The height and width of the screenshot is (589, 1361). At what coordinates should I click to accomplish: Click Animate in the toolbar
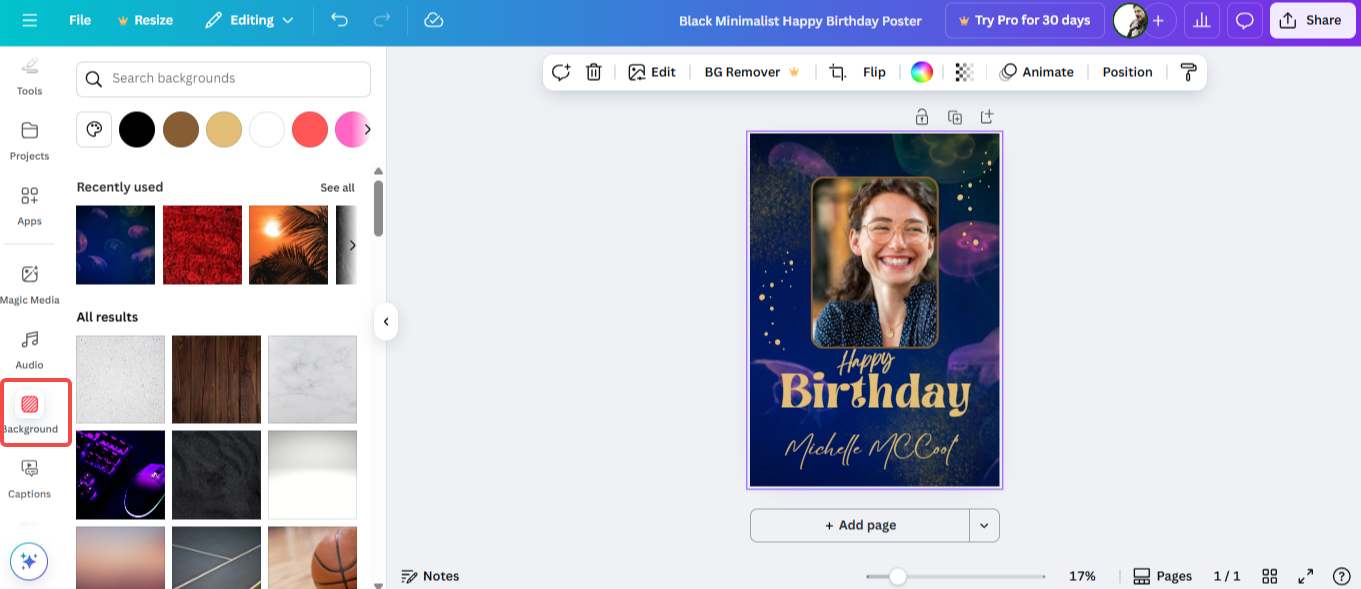coord(1037,72)
